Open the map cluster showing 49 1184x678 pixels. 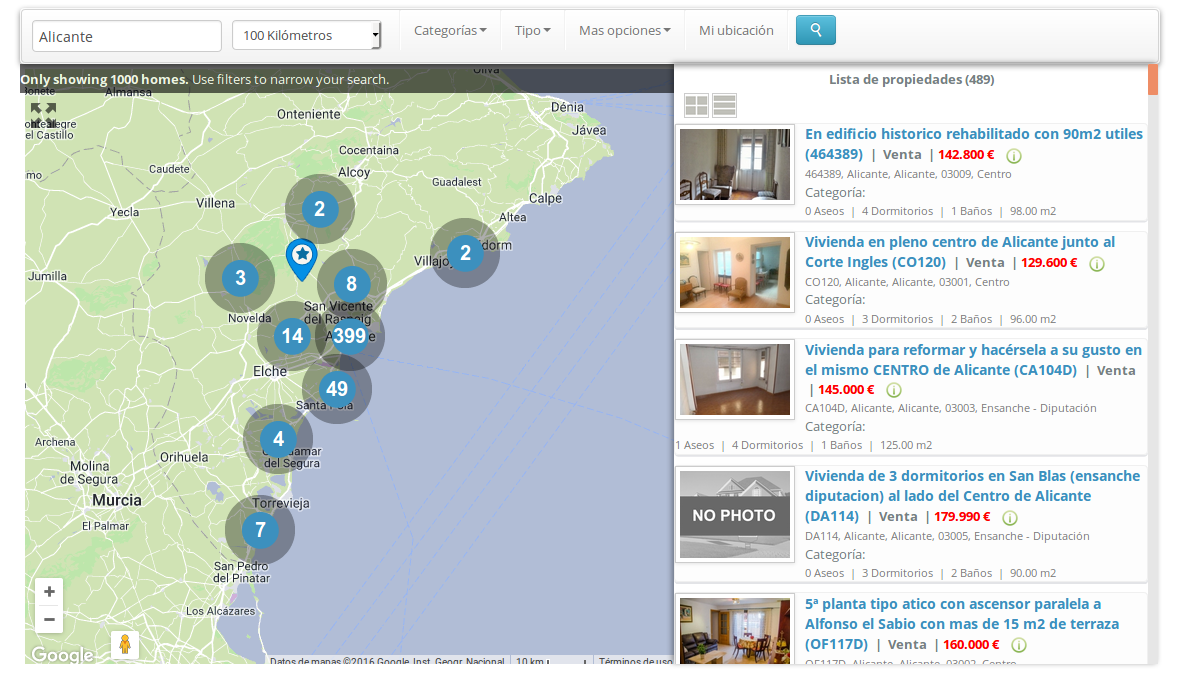337,389
